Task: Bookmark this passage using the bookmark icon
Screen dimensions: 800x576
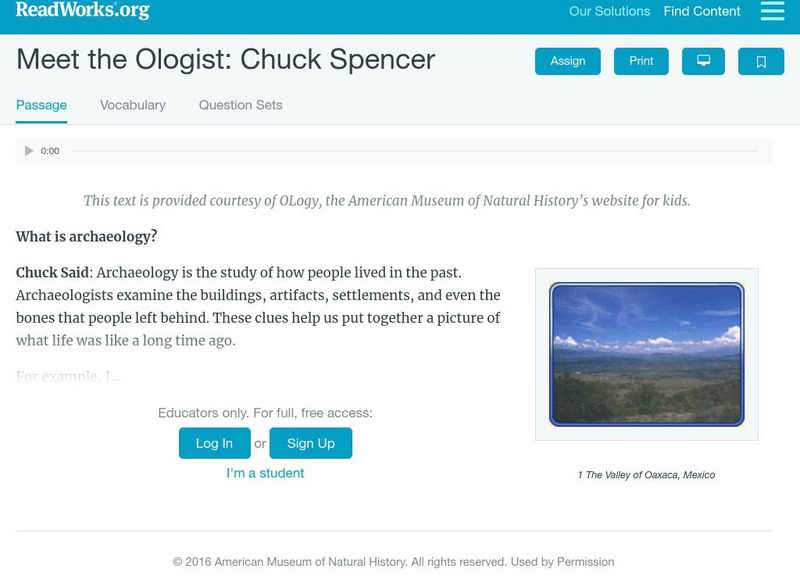Action: [762, 61]
